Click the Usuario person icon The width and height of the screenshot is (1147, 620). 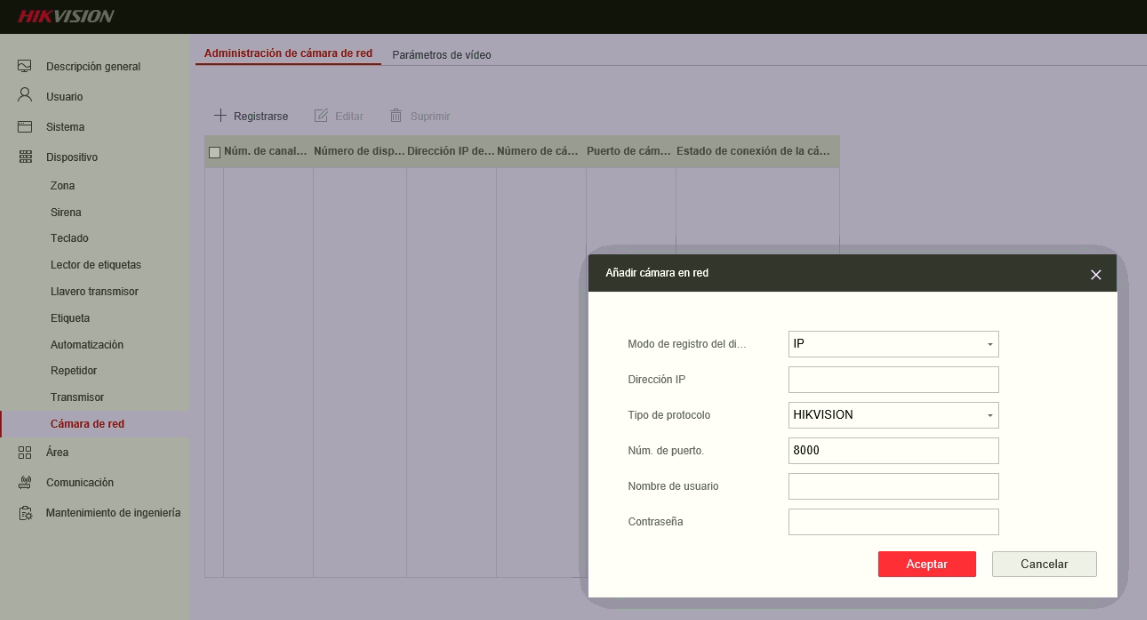click(x=24, y=95)
